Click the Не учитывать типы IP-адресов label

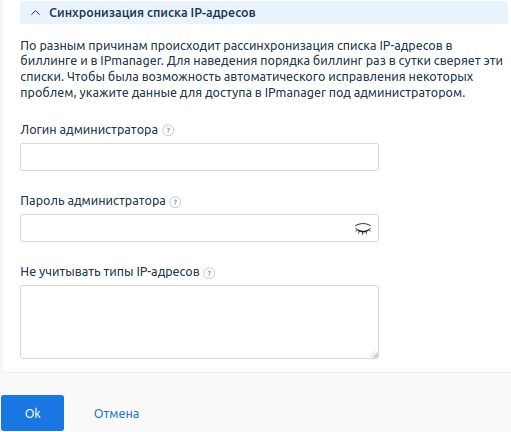click(x=110, y=272)
